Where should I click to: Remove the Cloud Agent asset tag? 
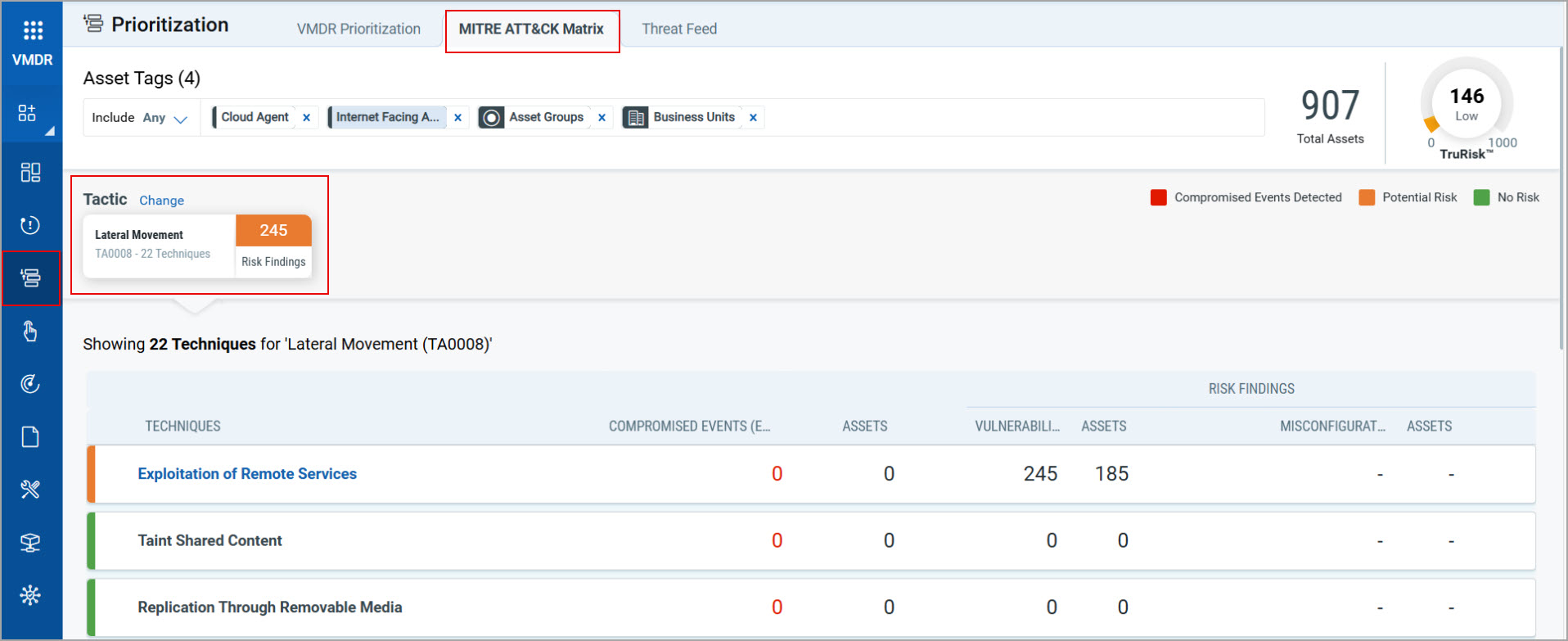(306, 118)
